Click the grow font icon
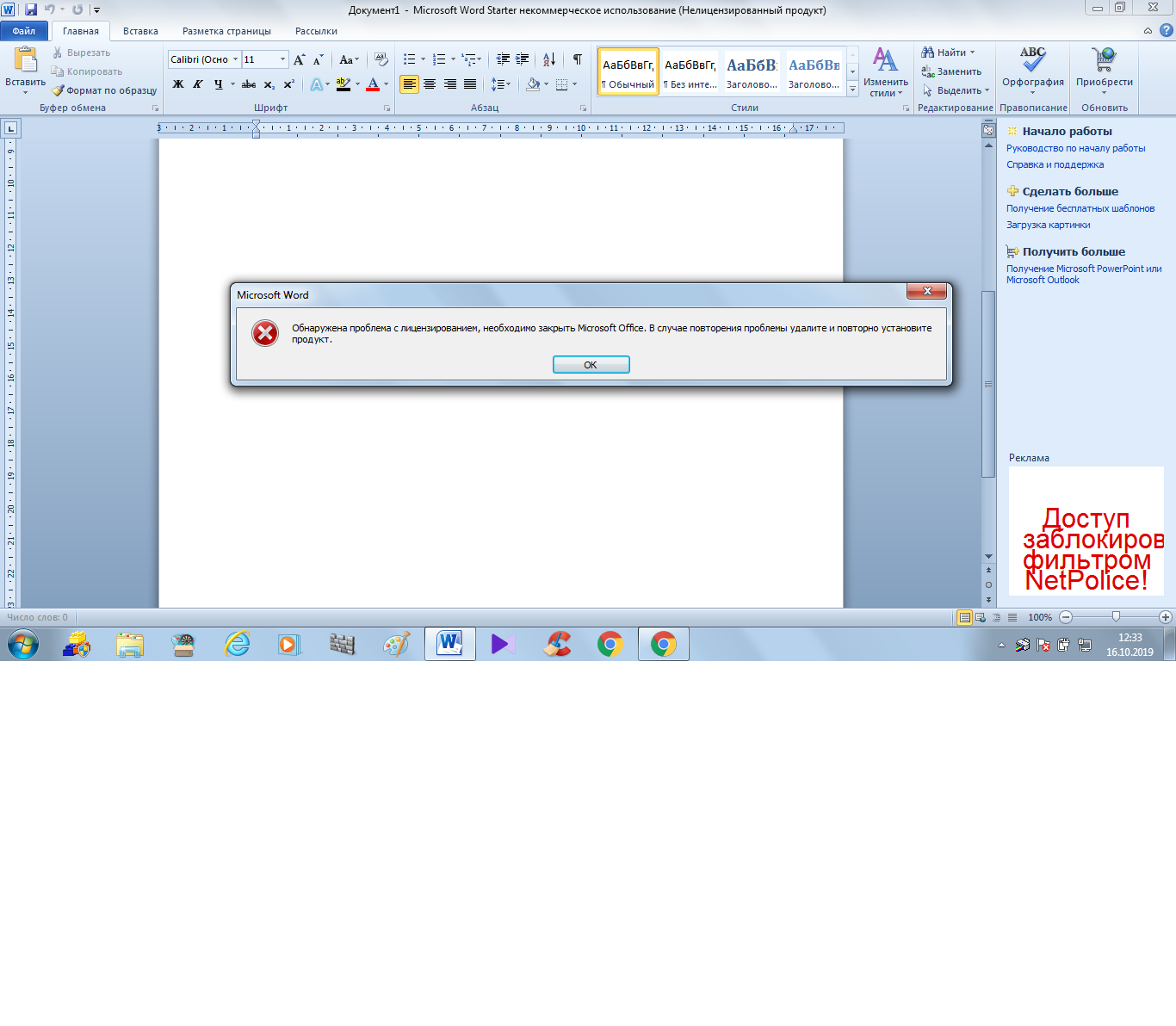This screenshot has width=1176, height=1026. [299, 59]
